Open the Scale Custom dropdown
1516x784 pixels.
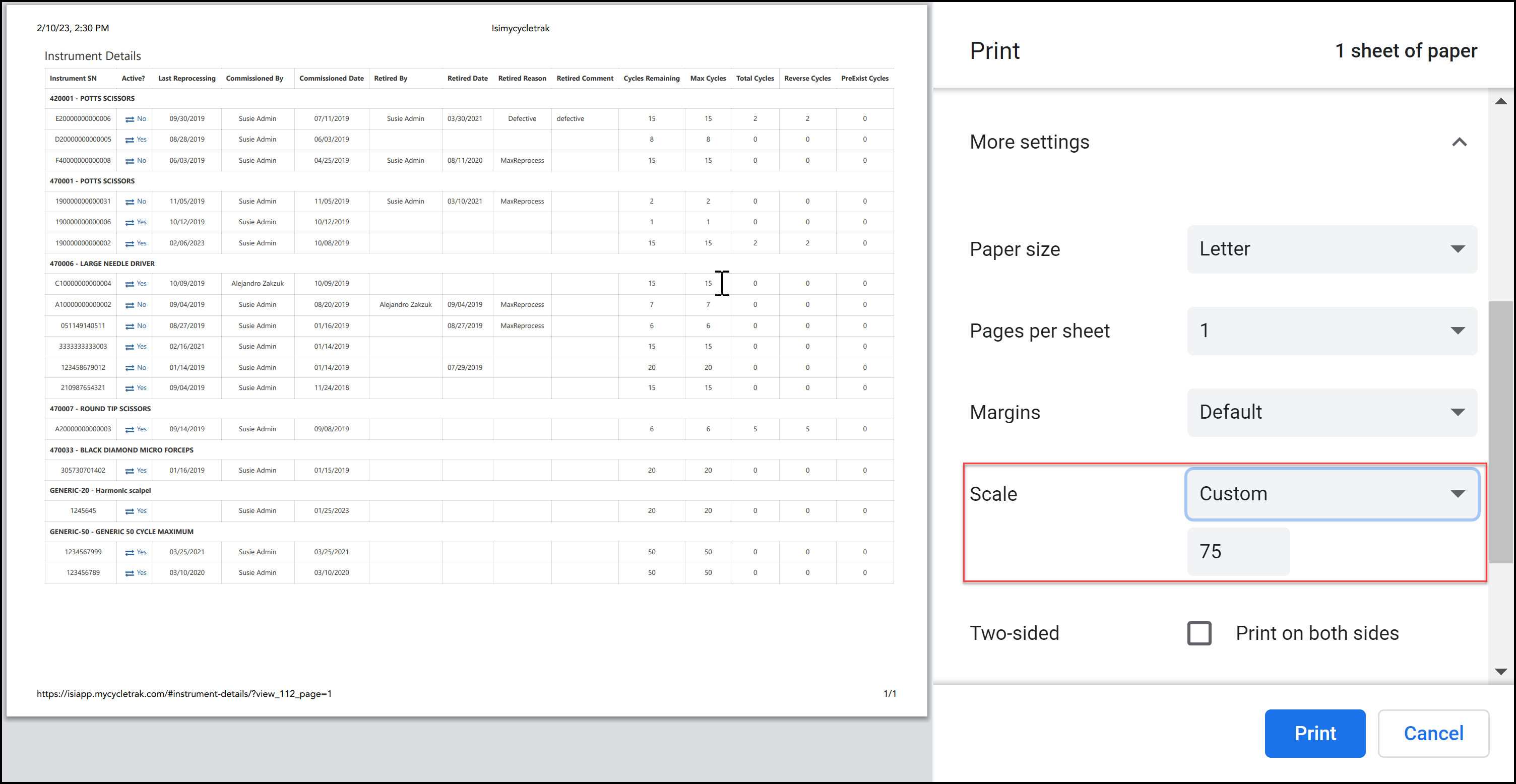click(x=1332, y=494)
